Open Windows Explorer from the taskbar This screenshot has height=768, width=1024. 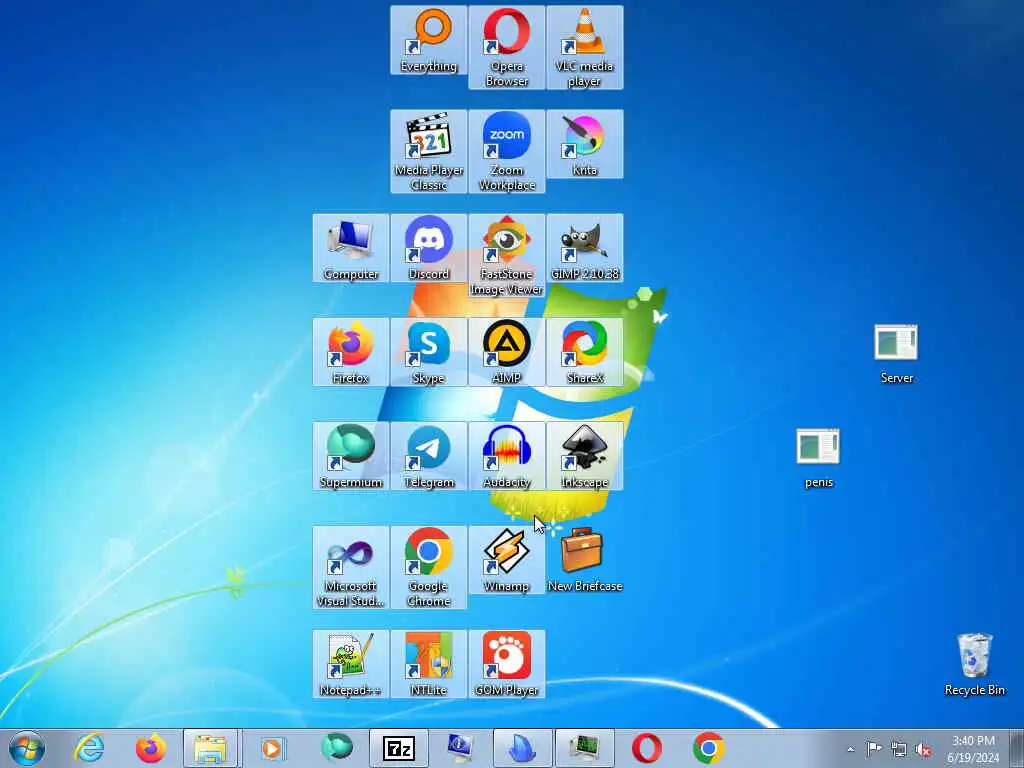point(212,748)
